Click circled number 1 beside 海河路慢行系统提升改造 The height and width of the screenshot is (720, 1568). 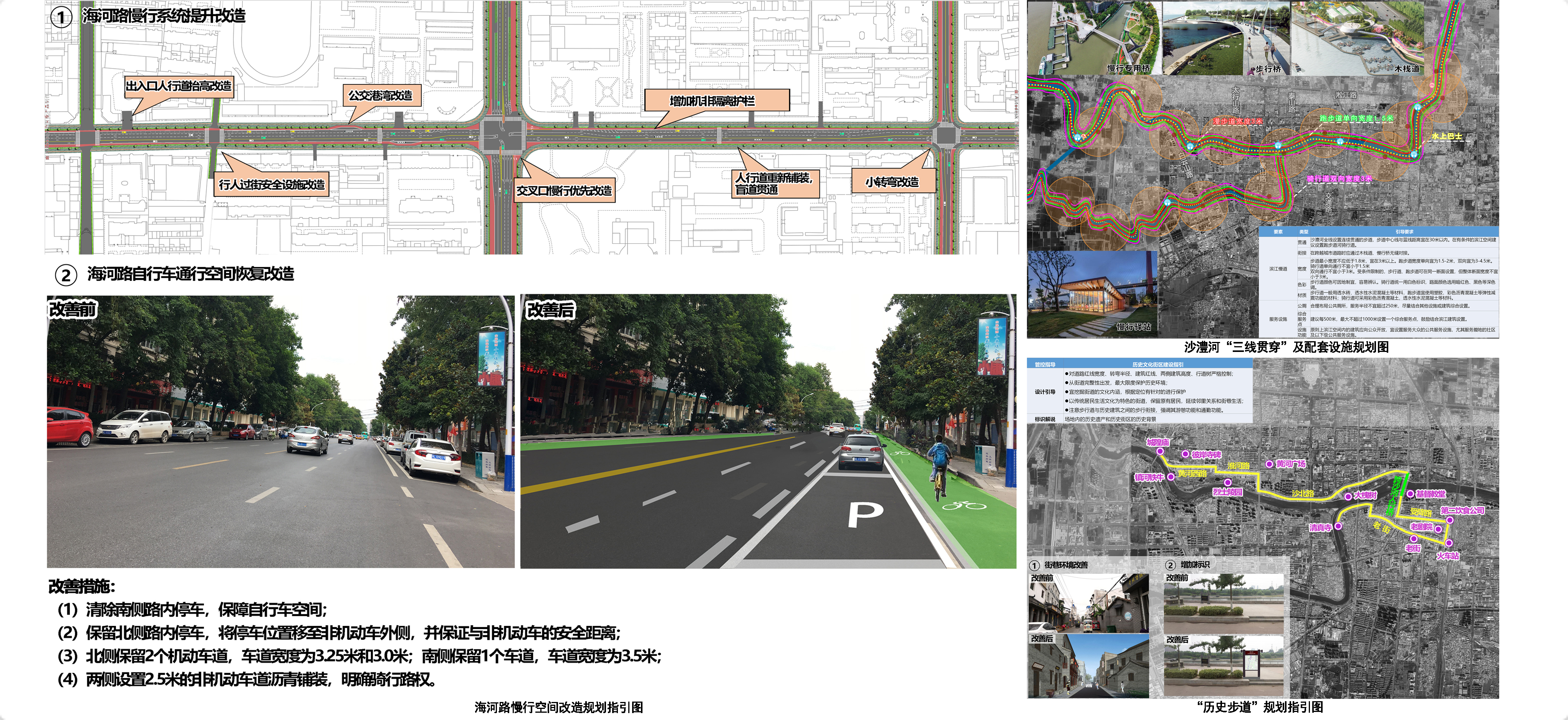click(61, 17)
